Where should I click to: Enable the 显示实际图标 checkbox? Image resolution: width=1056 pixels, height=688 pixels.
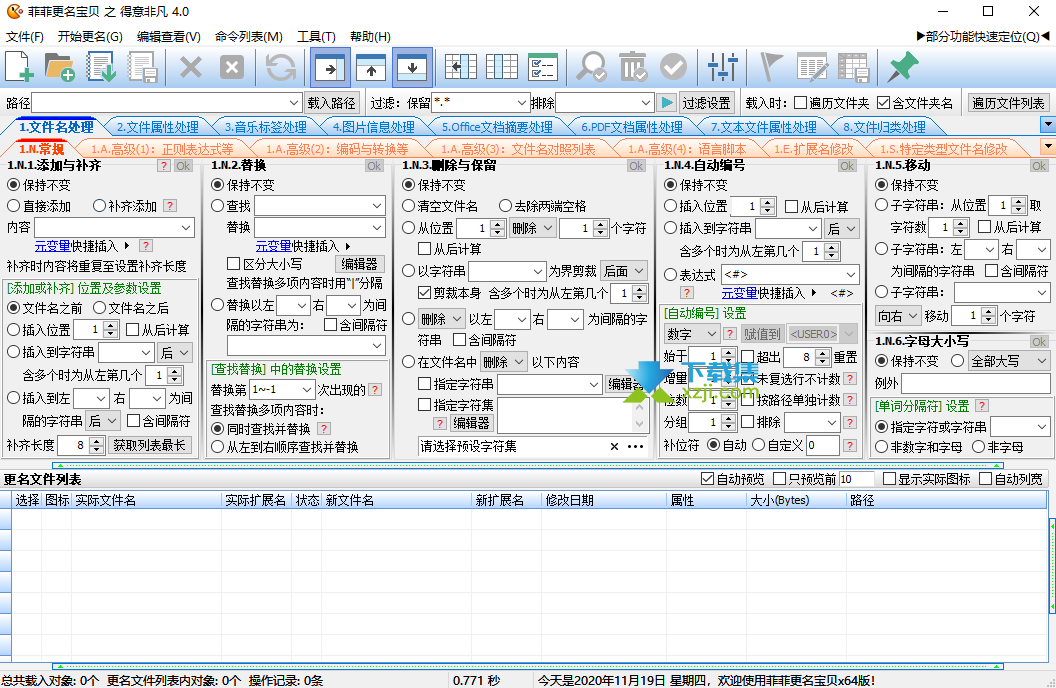[x=889, y=479]
